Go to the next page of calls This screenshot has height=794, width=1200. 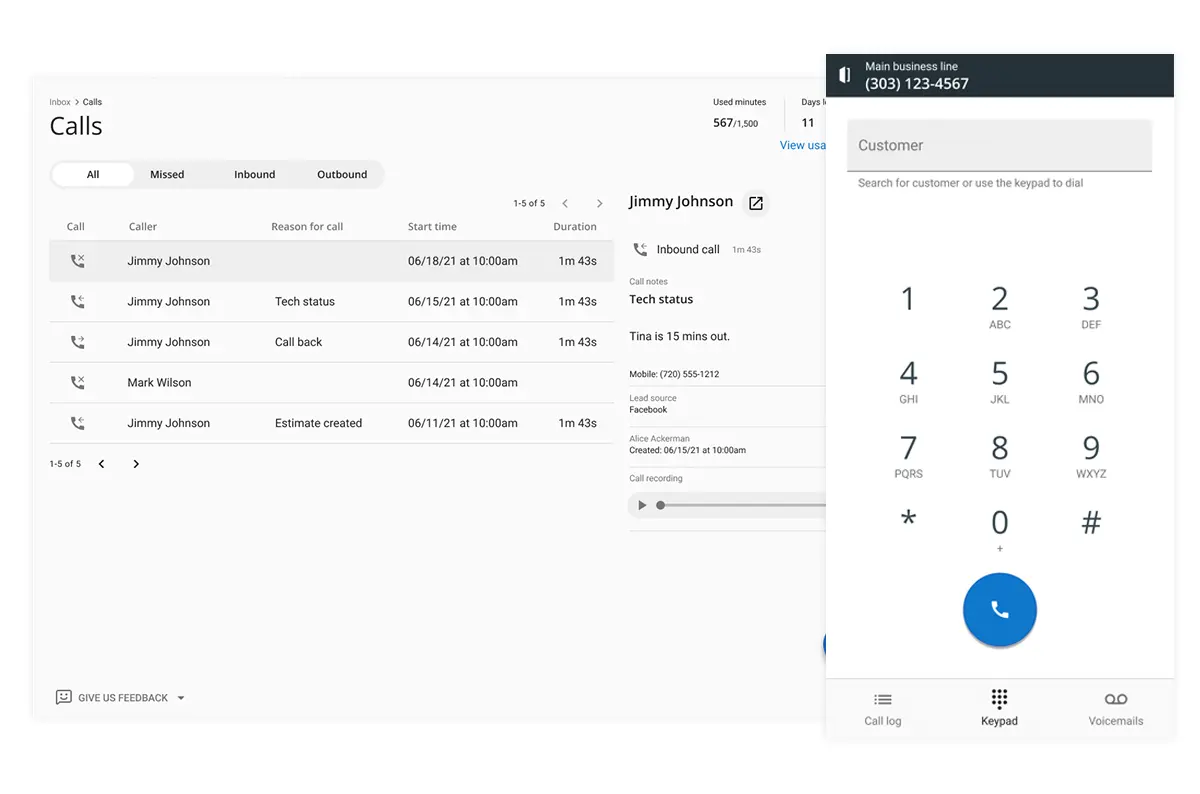[x=136, y=463]
